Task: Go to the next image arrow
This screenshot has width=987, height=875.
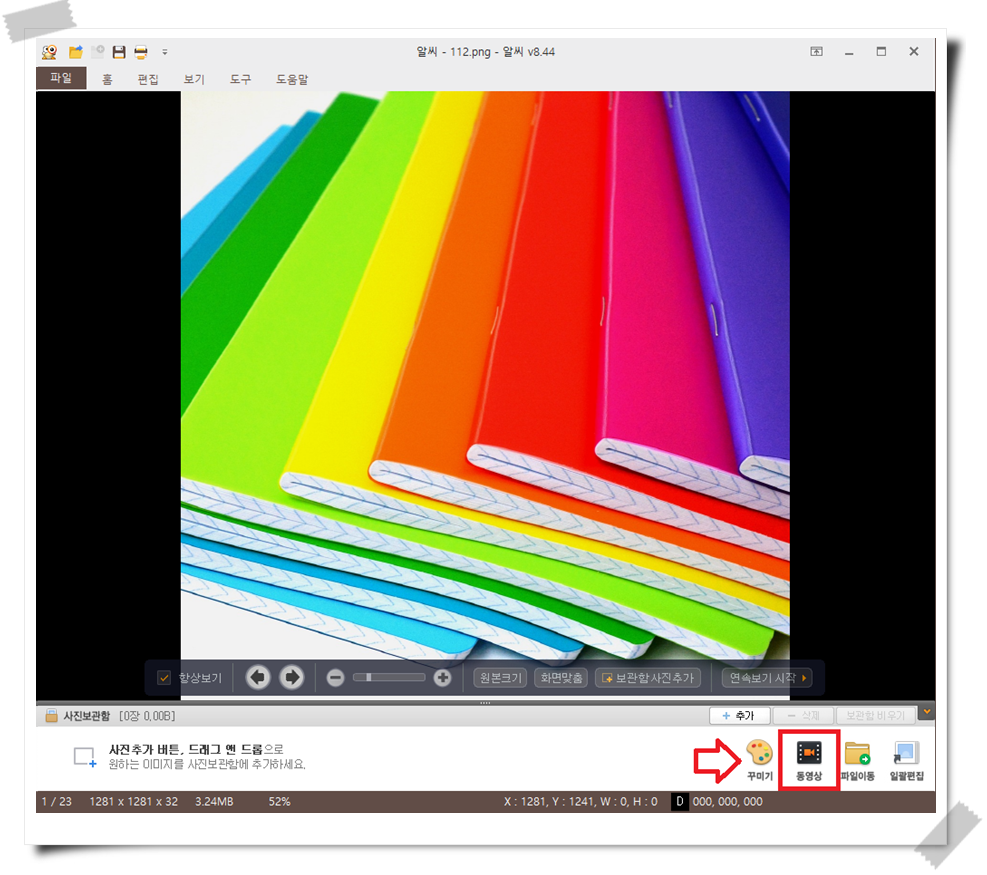Action: (x=291, y=677)
